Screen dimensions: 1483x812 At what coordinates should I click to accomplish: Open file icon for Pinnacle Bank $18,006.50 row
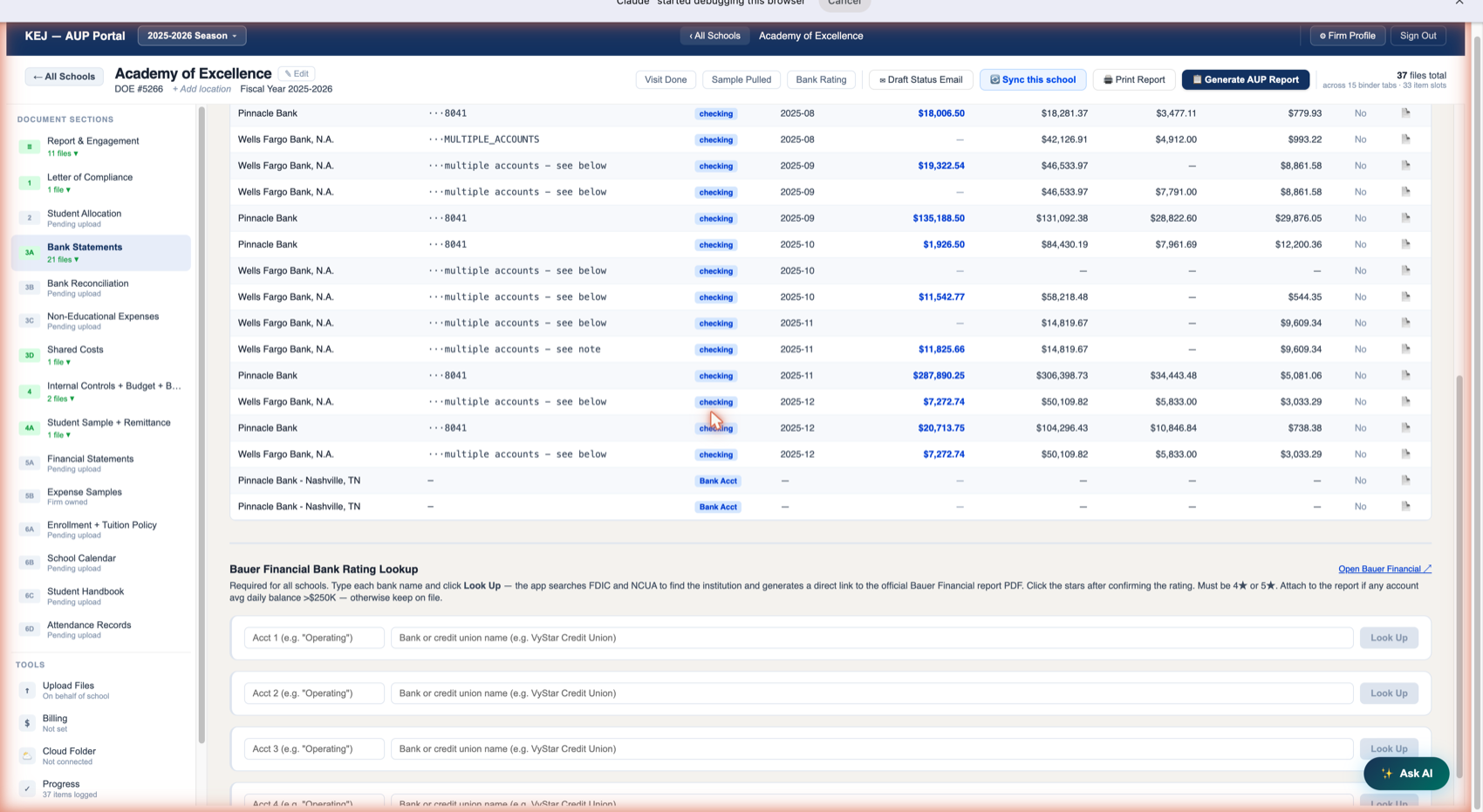tap(1405, 113)
